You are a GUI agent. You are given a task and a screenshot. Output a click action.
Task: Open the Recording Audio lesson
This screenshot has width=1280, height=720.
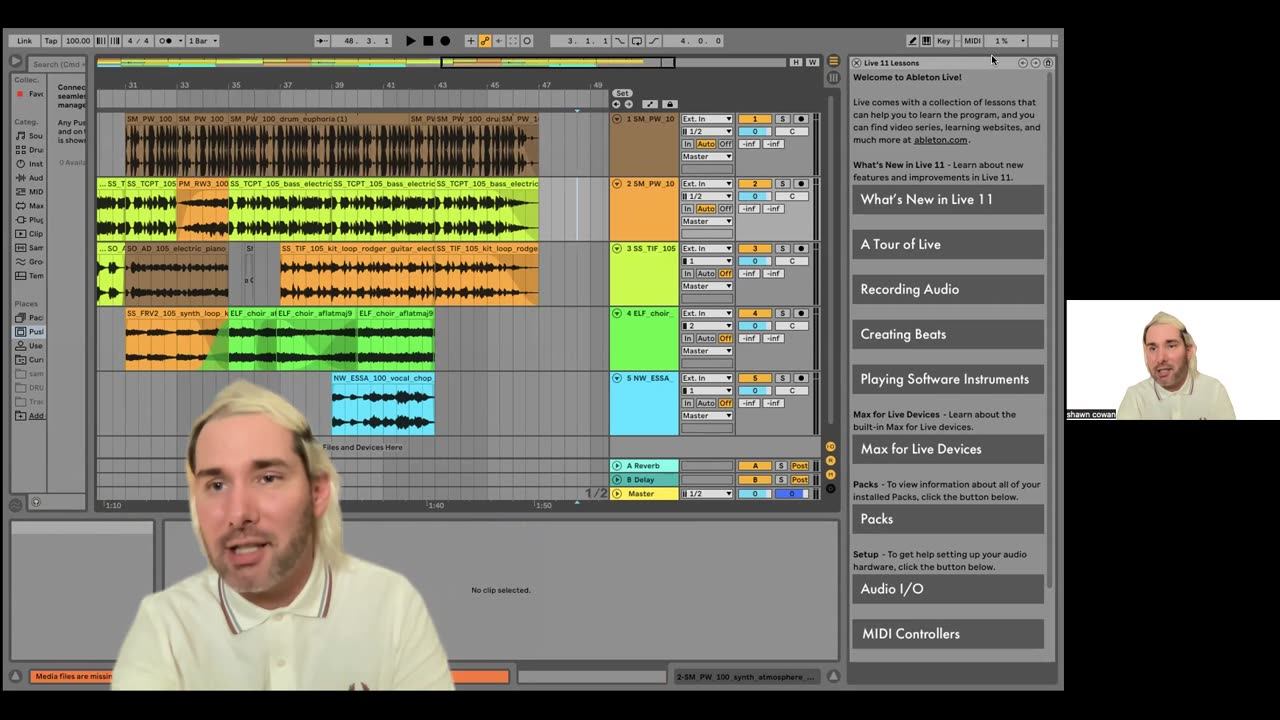948,289
